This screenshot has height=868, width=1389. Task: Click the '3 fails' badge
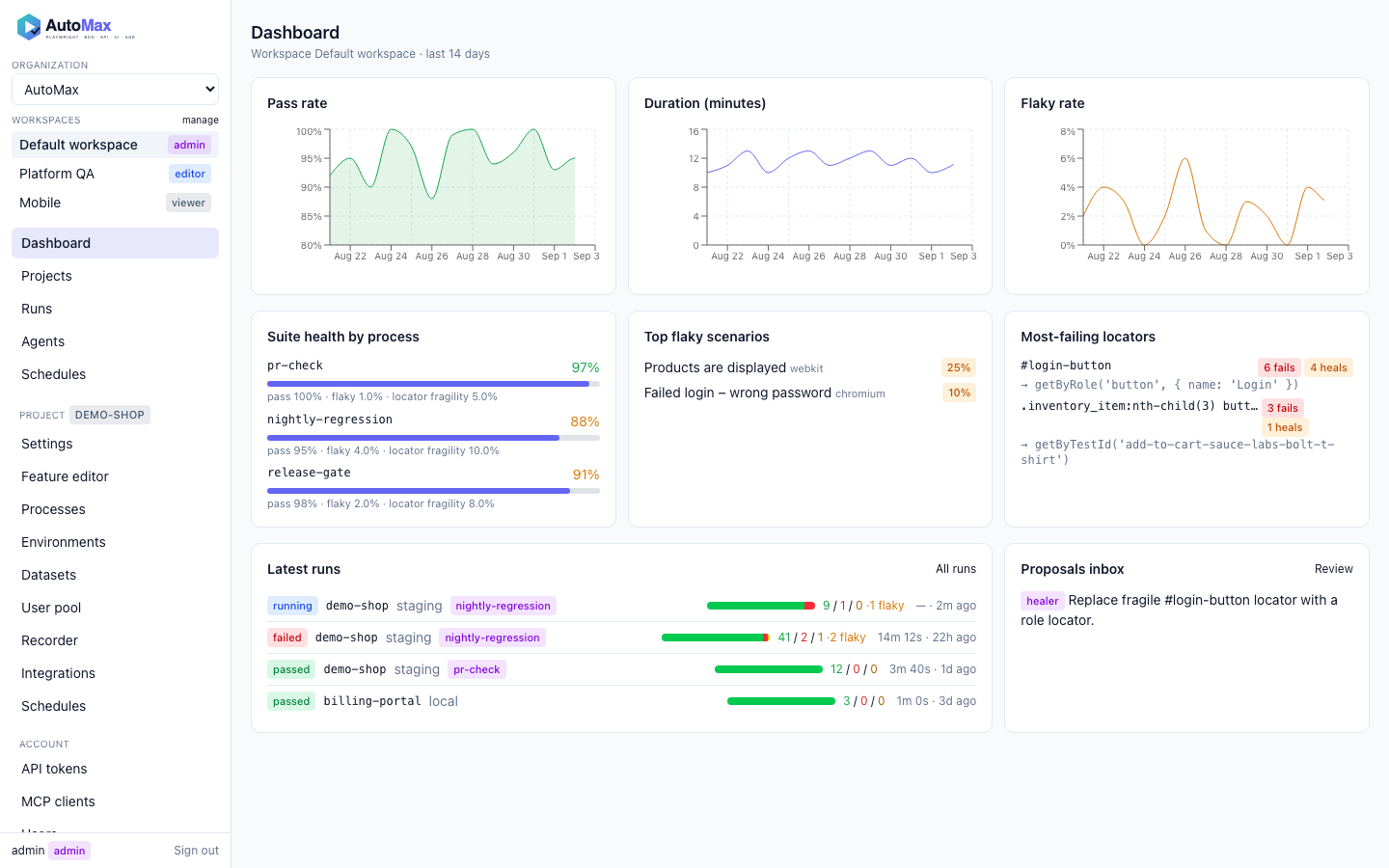1283,408
